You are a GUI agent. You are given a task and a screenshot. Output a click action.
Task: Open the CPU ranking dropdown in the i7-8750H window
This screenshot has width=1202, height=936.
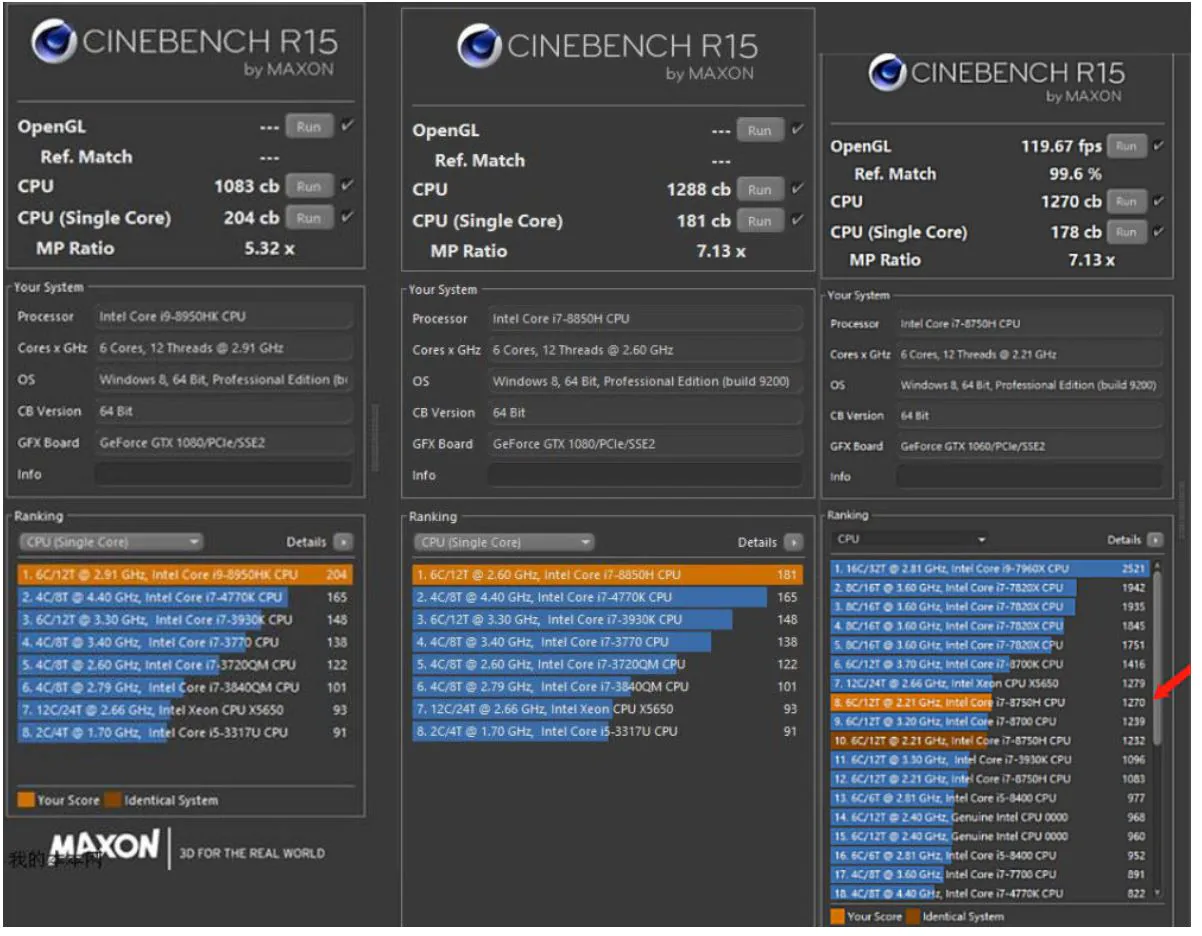(910, 539)
